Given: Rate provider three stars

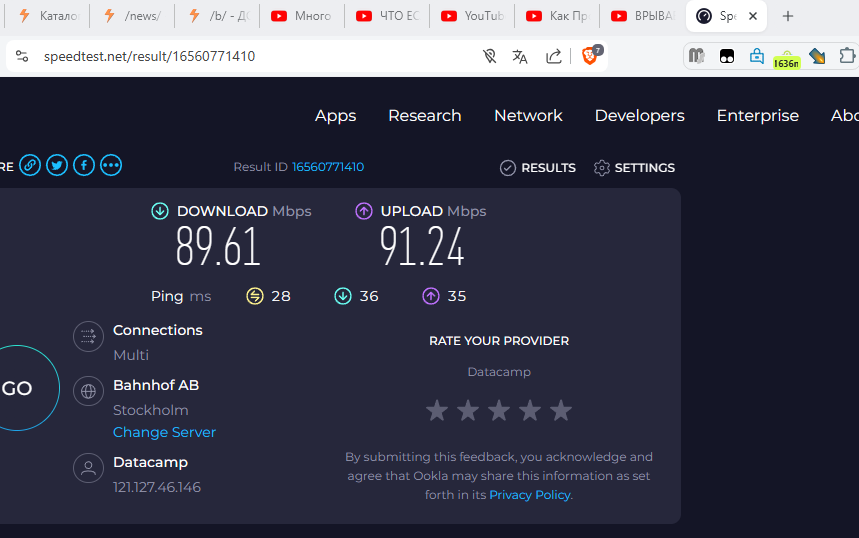Looking at the screenshot, I should tap(499, 410).
